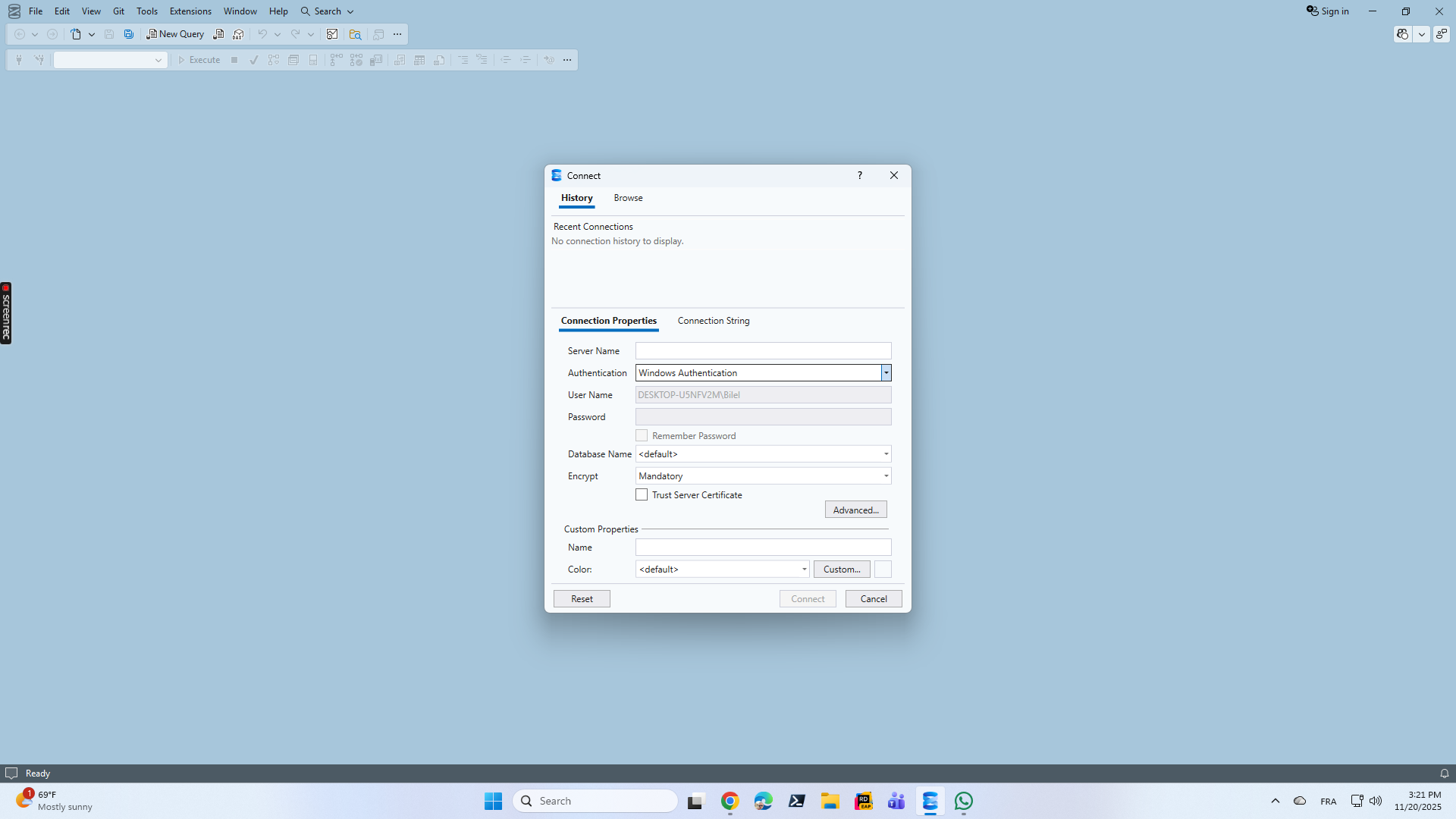Check Trust Server Certificate
This screenshot has height=819, width=1456.
(642, 494)
